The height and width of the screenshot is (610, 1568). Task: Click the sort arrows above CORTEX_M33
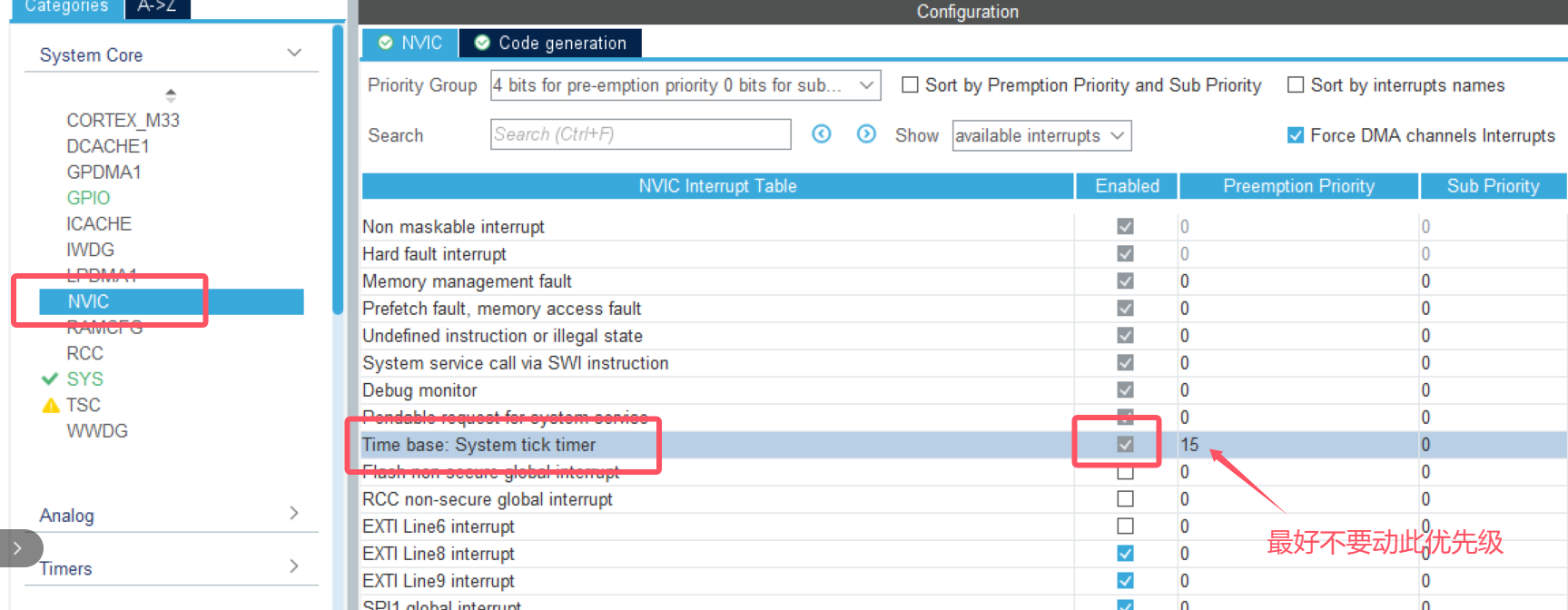171,94
